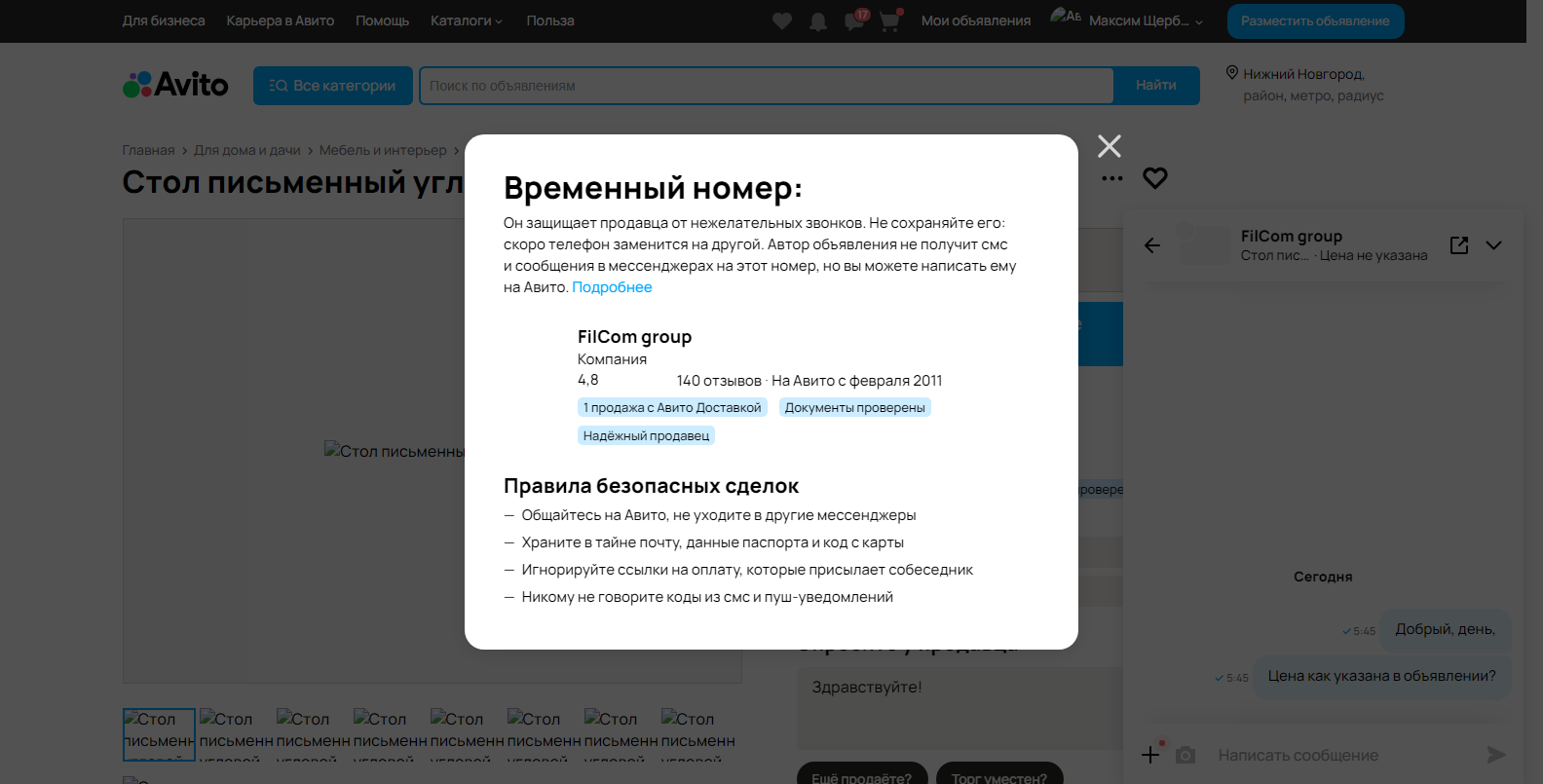
Task: Open the three-dot more actions menu
Action: click(x=1112, y=178)
